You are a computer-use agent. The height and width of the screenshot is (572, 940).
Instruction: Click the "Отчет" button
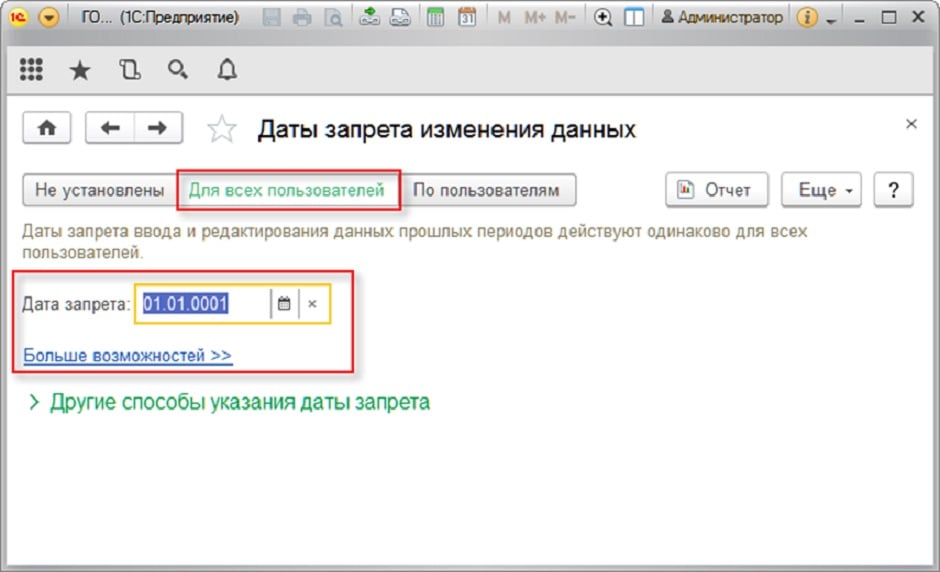coord(716,190)
